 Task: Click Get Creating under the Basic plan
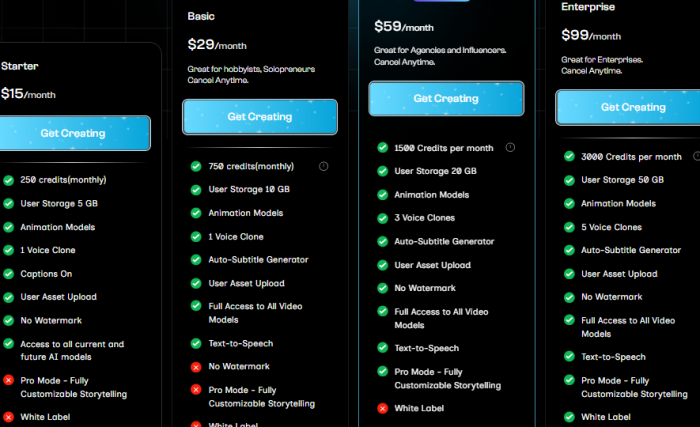259,116
